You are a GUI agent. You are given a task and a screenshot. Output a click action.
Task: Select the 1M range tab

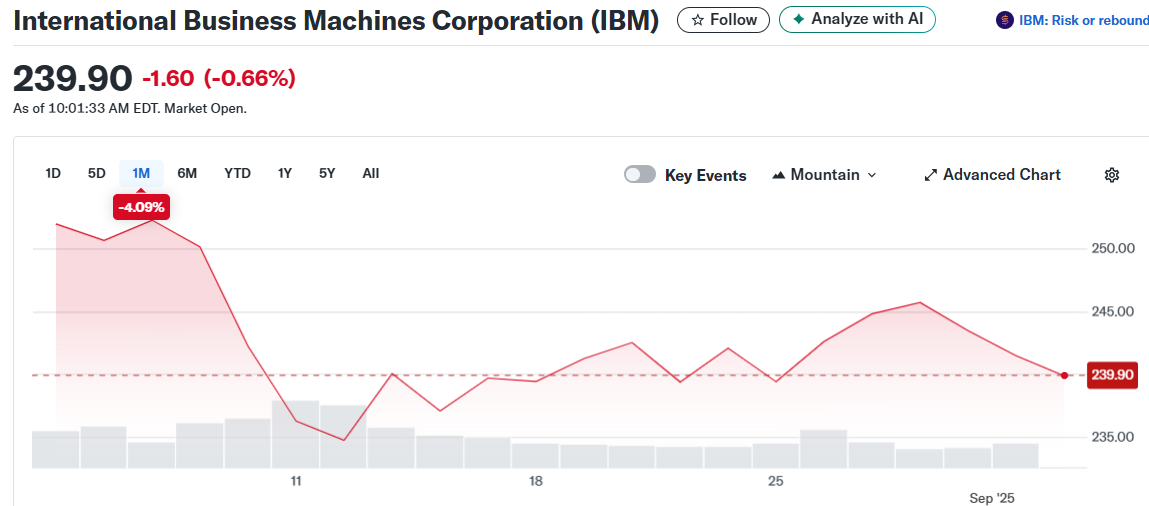coord(141,174)
